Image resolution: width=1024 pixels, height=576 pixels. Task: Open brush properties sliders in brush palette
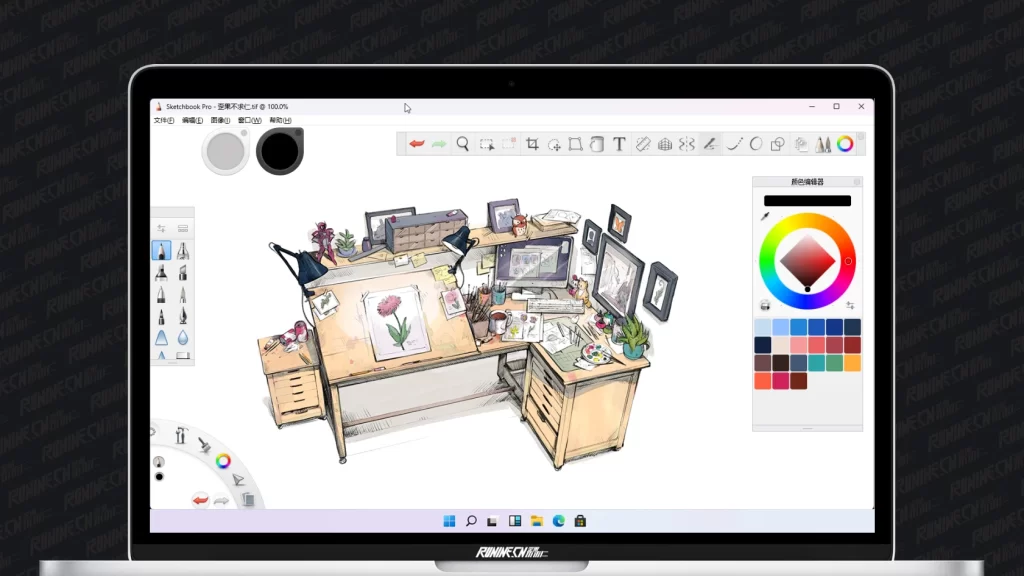click(x=161, y=229)
